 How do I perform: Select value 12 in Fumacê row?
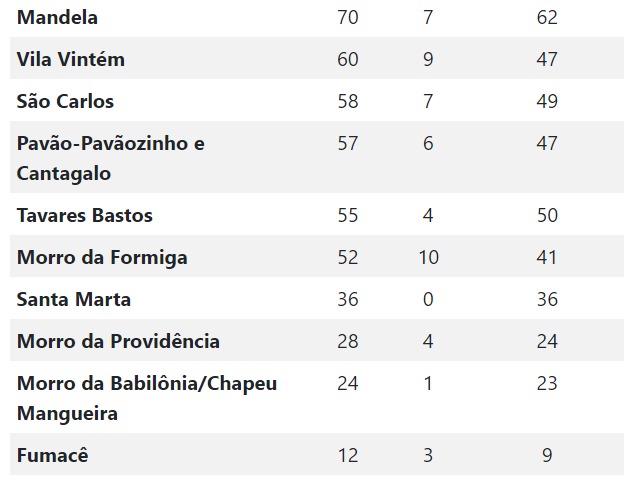348,455
